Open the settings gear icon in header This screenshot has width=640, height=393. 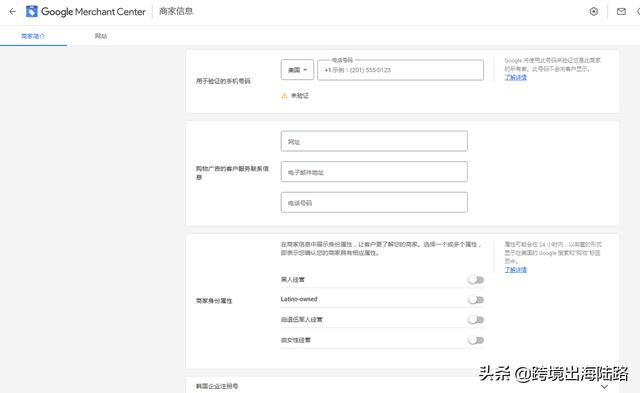(594, 11)
